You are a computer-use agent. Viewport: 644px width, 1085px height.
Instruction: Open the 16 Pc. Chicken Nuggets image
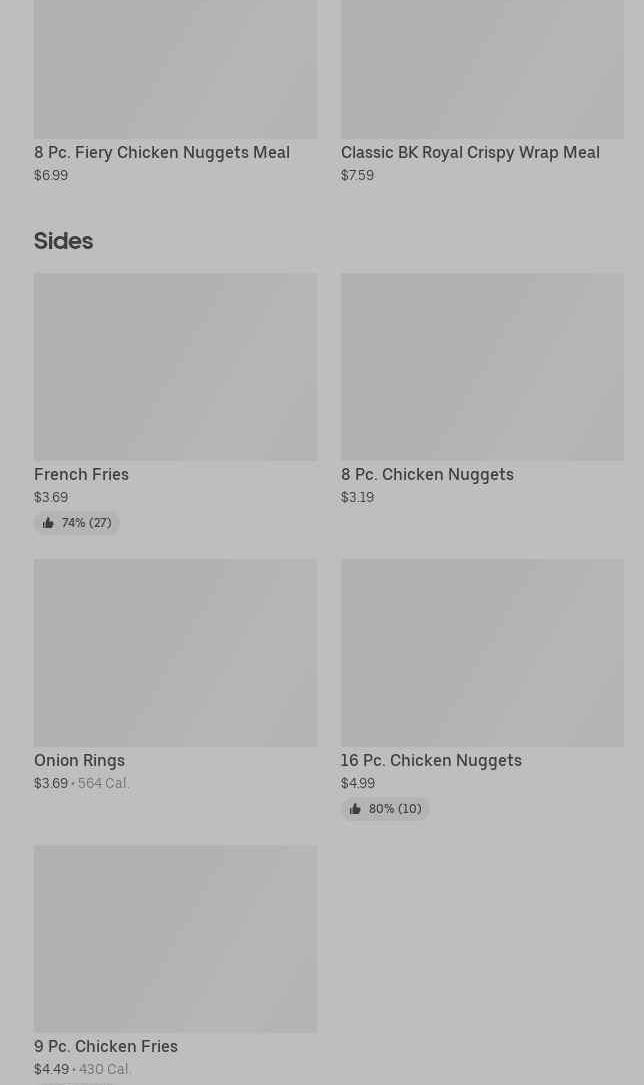click(482, 653)
